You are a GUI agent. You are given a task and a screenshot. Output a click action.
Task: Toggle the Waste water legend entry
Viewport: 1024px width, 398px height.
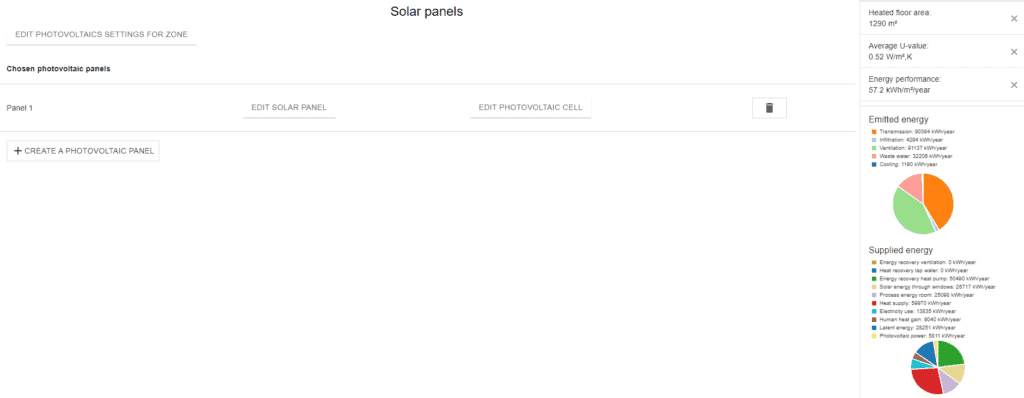[x=912, y=156]
